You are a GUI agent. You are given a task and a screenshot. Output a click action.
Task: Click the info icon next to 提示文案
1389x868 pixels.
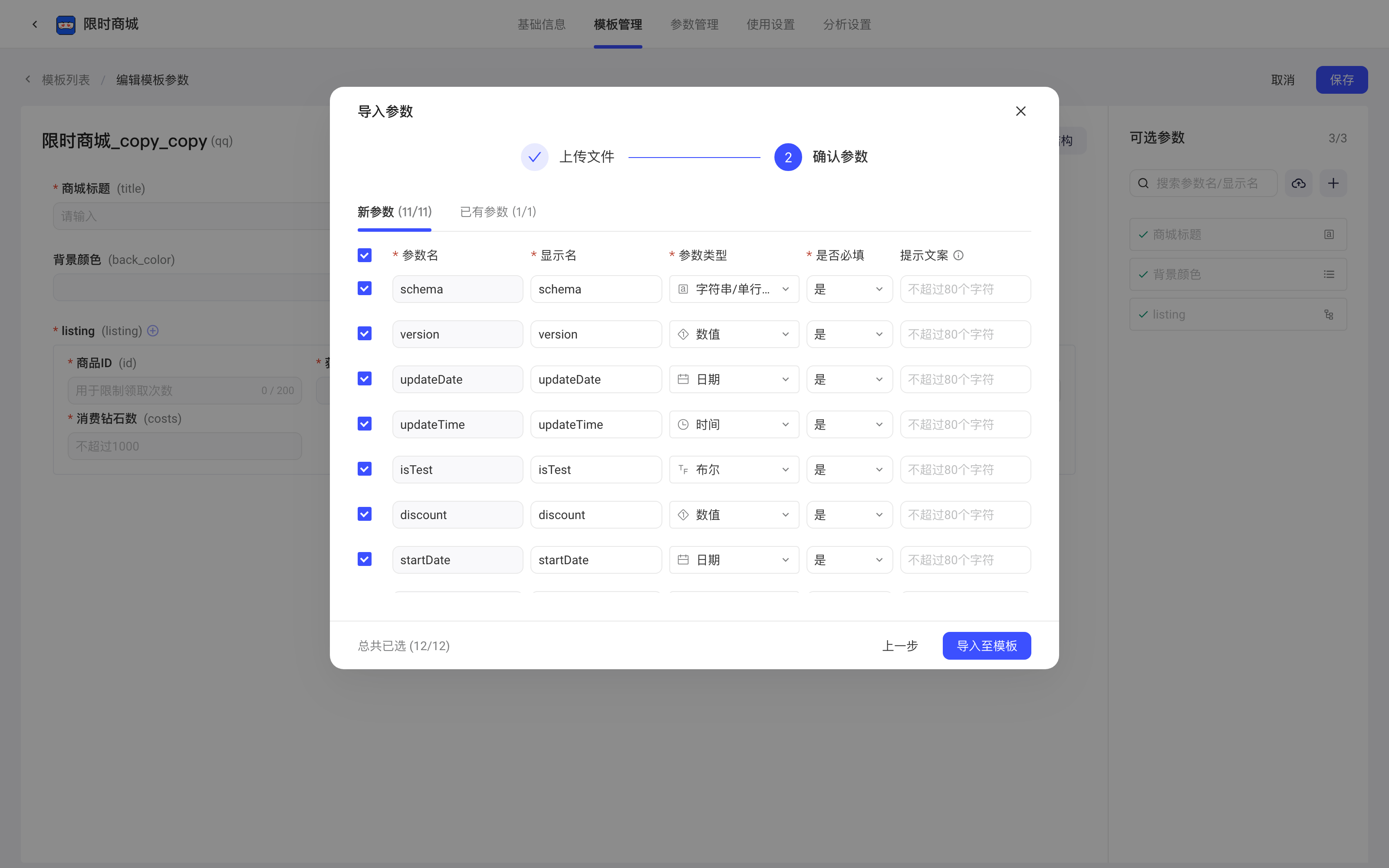(x=958, y=256)
